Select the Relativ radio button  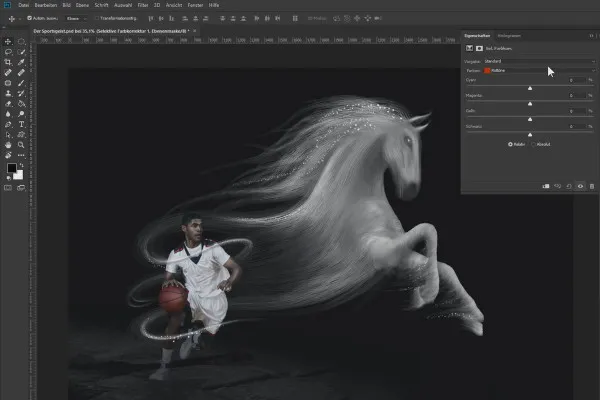tap(510, 144)
